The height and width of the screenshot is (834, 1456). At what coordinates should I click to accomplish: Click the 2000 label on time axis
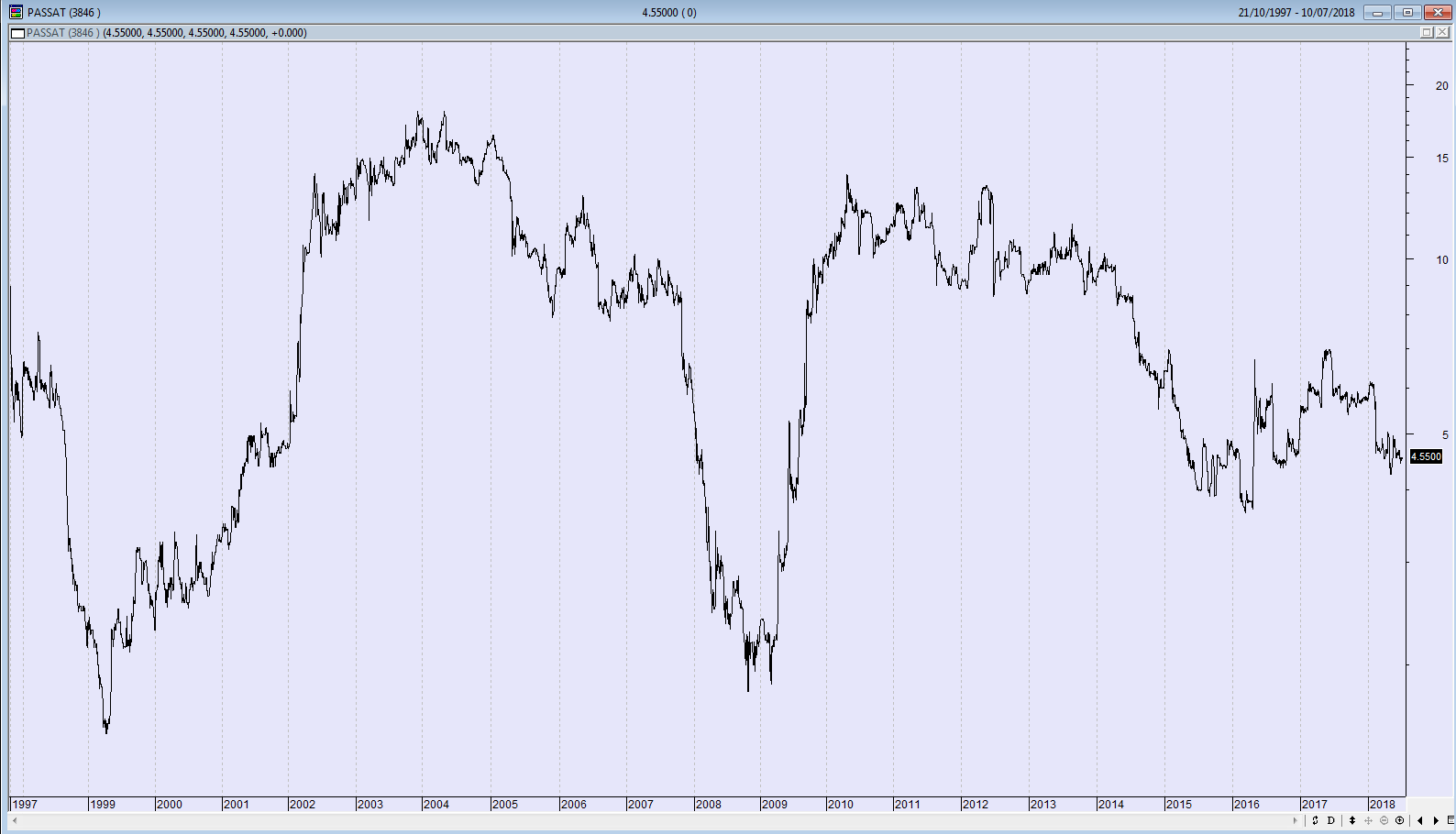170,805
